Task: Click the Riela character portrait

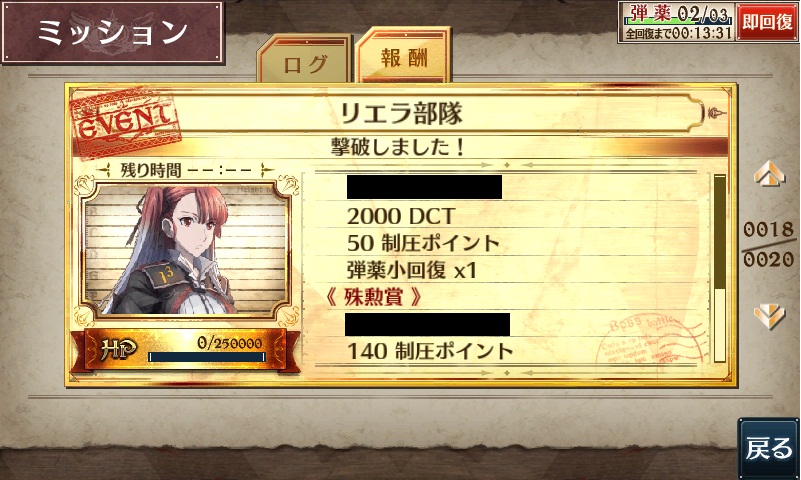Action: coord(185,249)
